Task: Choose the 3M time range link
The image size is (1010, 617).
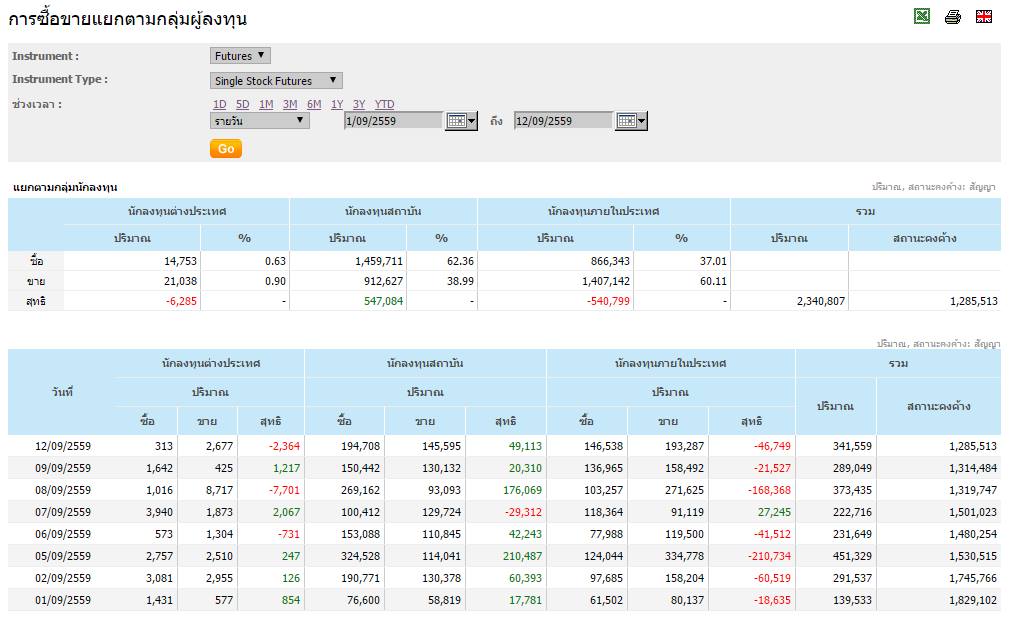Action: (x=290, y=104)
